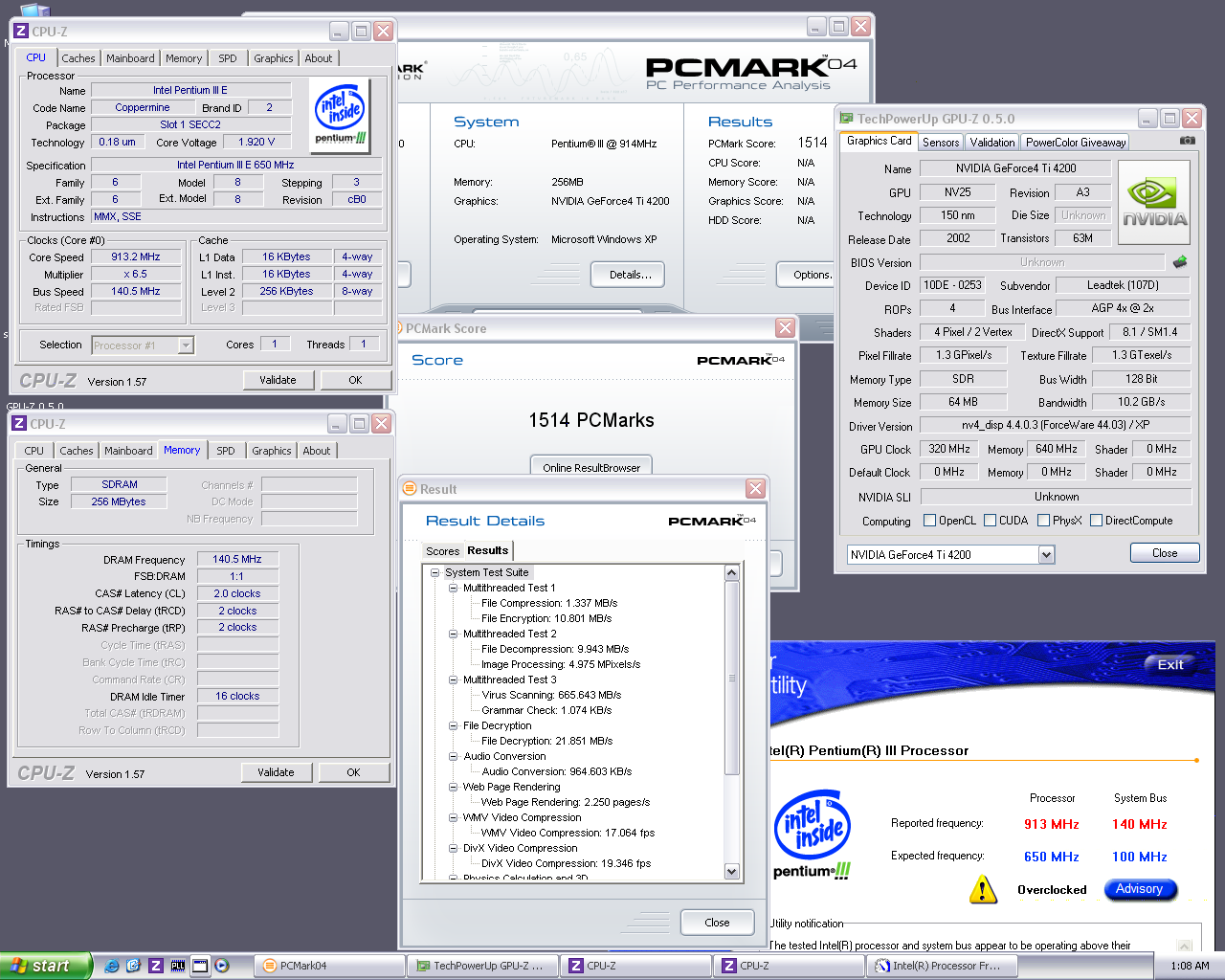Click OK in bottom CPU-Z window
Screen dimensions: 1225x980
(353, 772)
